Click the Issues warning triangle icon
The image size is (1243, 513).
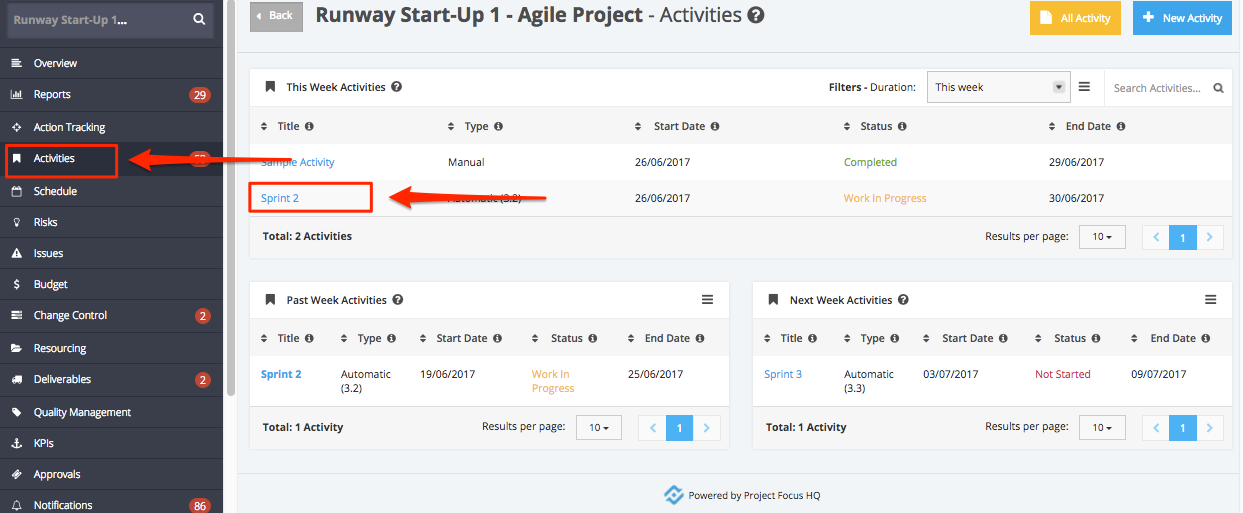click(x=16, y=254)
